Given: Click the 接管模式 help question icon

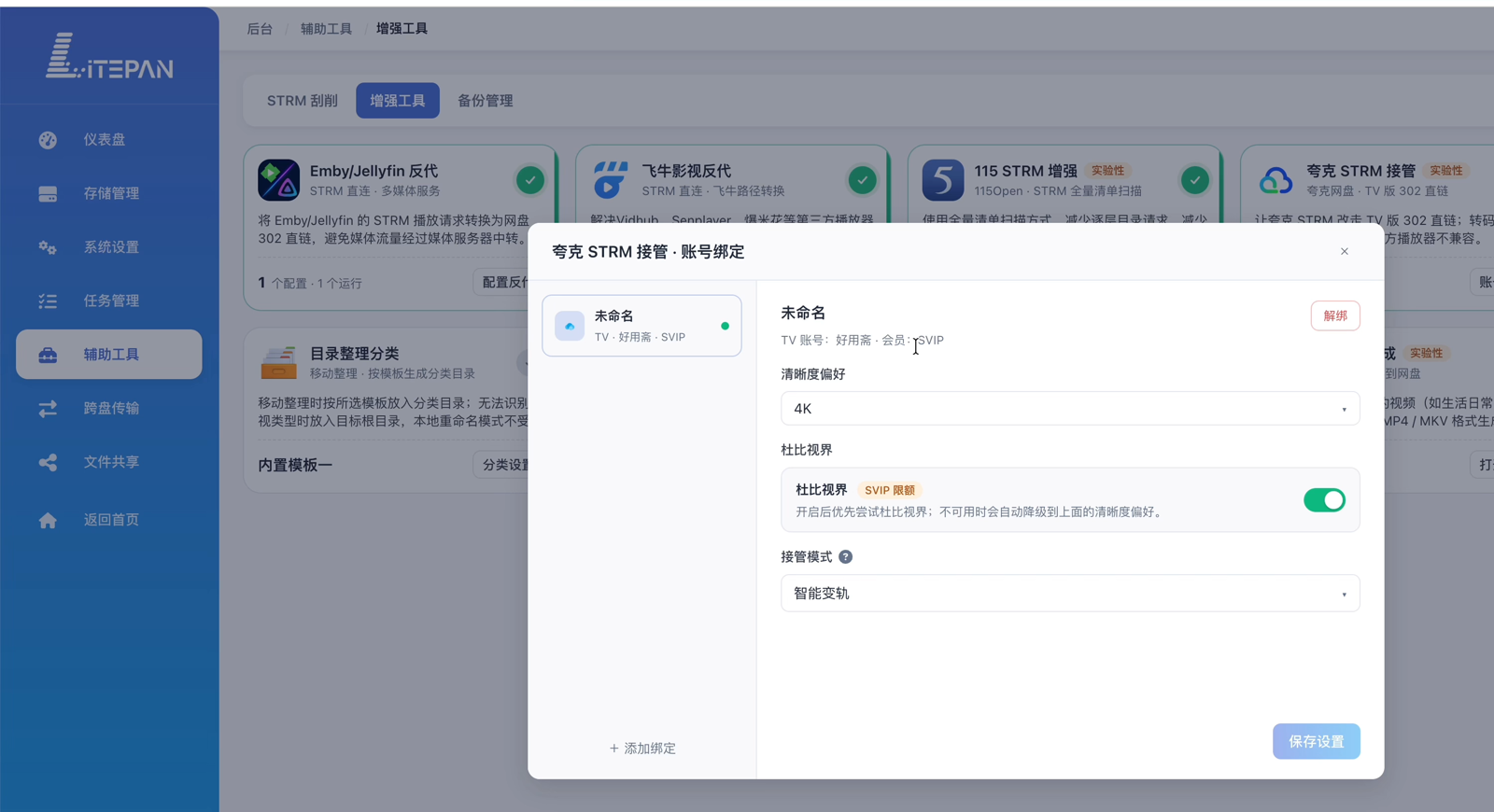Looking at the screenshot, I should click(x=845, y=557).
